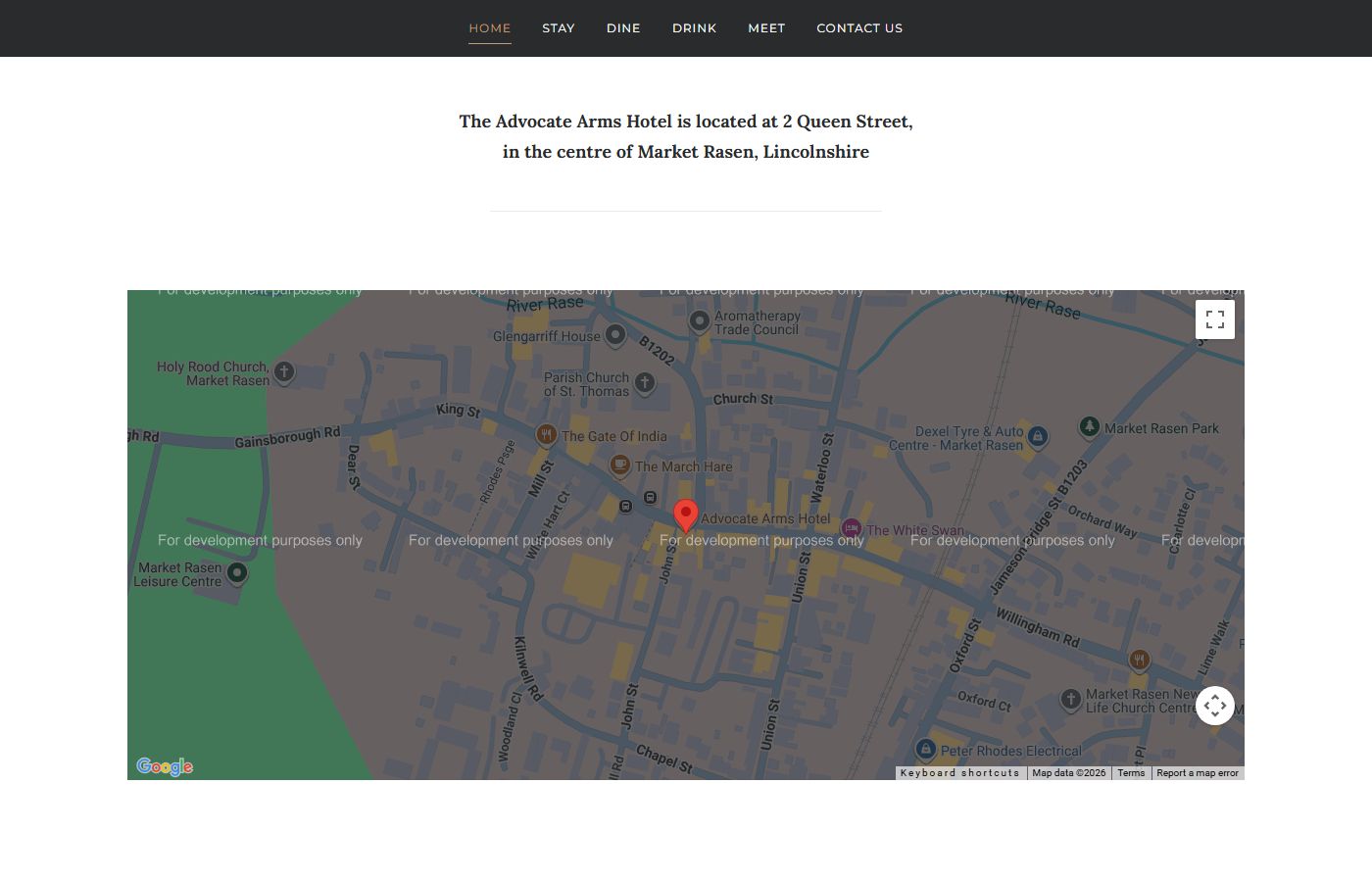Click the Map data ©2026 text
Screen dimensions: 1372x882
(x=1069, y=773)
